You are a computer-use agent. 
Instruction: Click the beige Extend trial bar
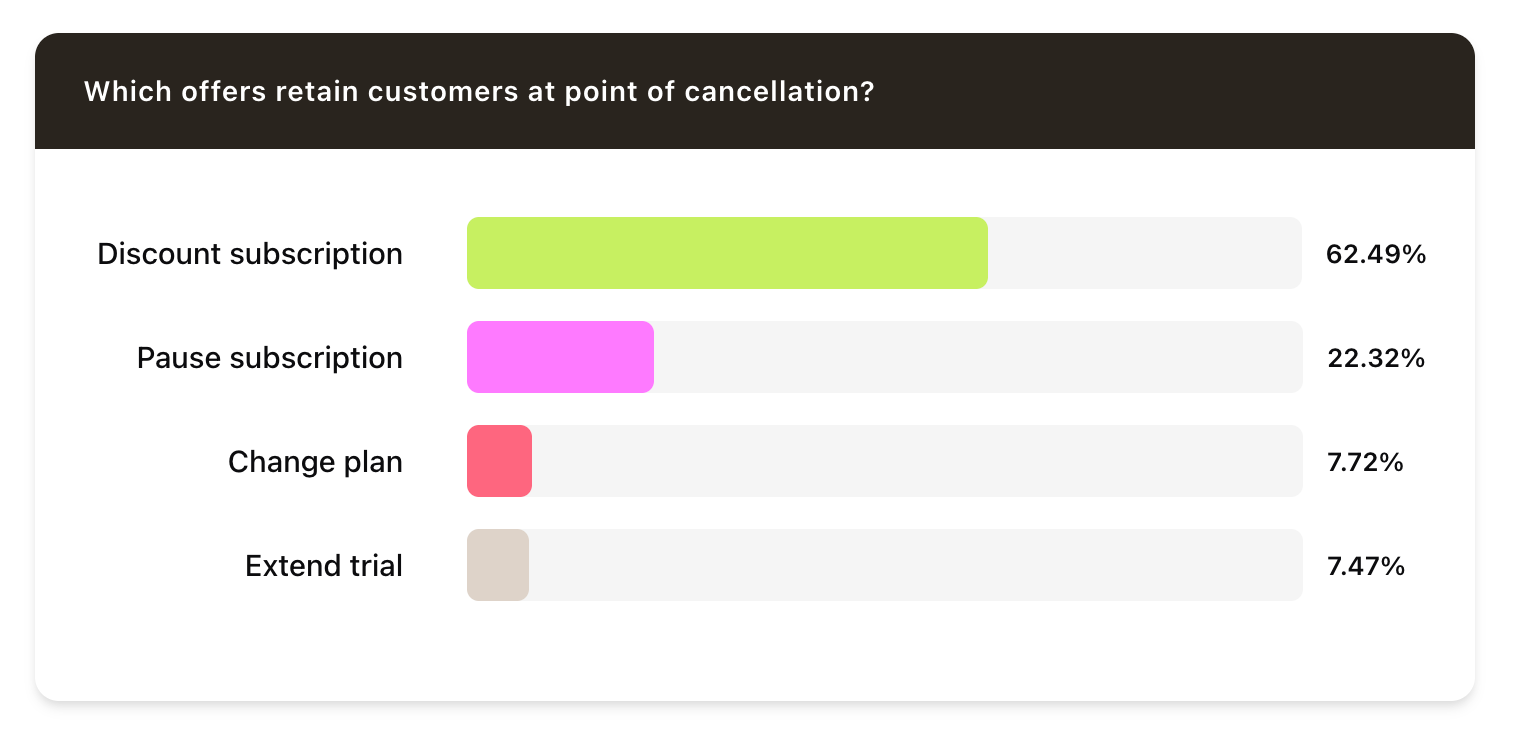click(x=497, y=565)
